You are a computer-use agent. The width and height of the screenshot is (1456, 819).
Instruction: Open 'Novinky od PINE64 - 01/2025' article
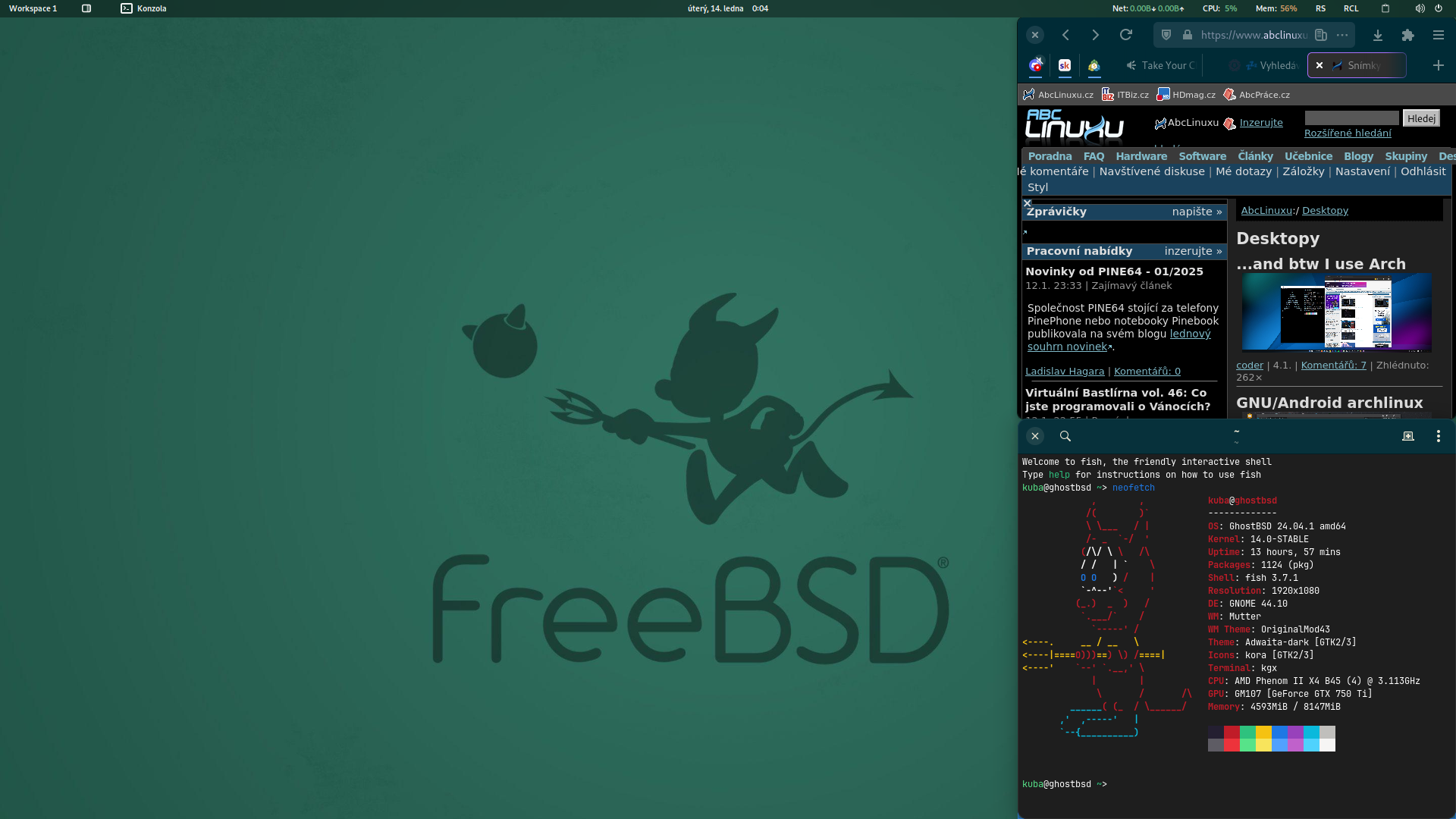[1114, 271]
